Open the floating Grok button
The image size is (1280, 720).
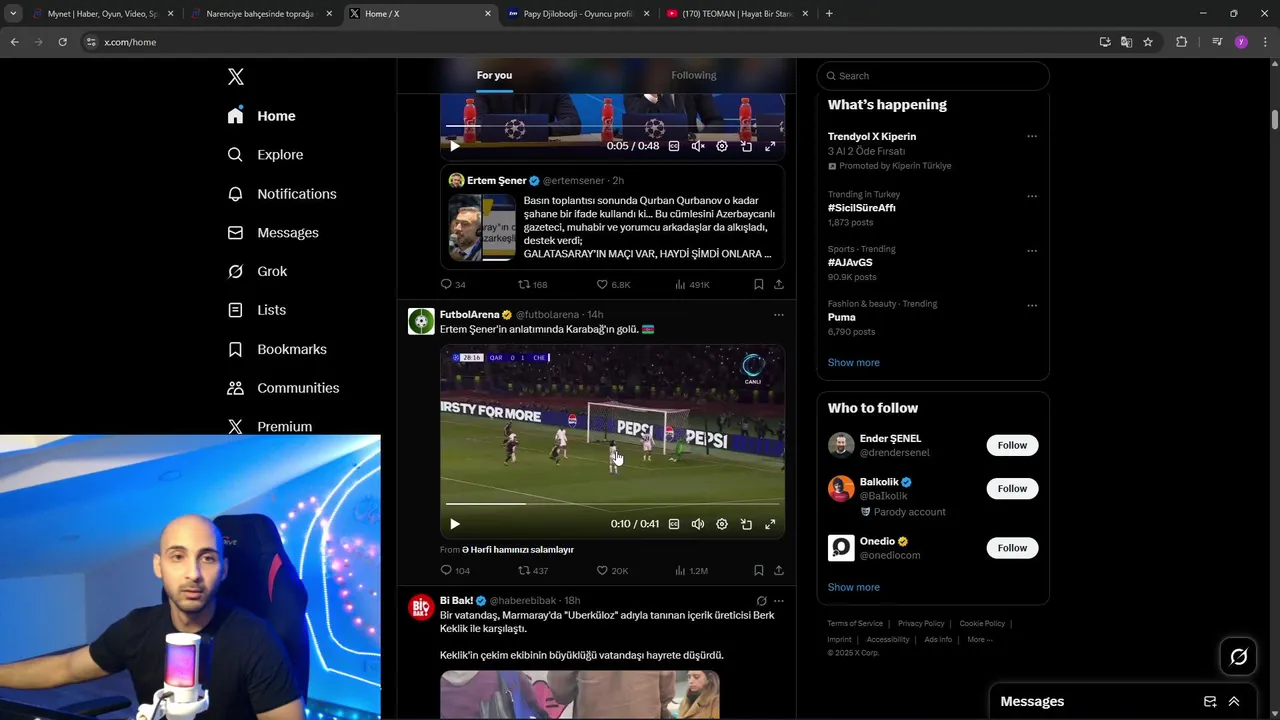point(1239,657)
